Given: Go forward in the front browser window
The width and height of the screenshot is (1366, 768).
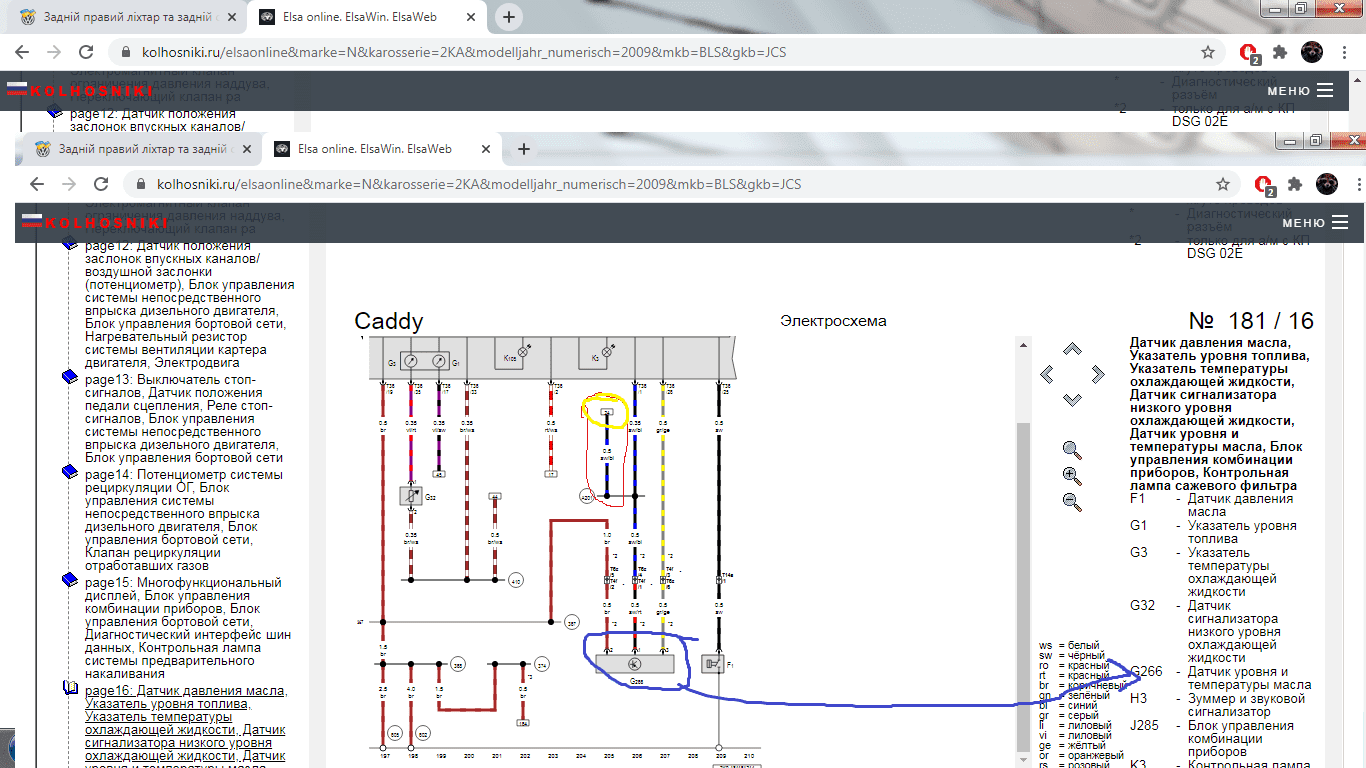Looking at the screenshot, I should click(x=69, y=184).
